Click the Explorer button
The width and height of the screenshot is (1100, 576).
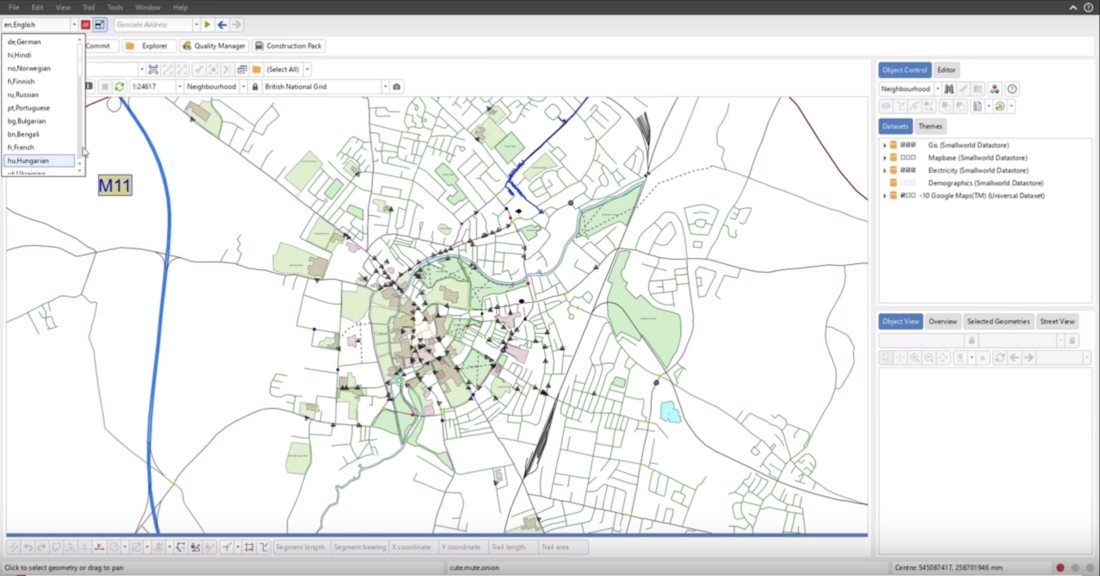pos(148,46)
